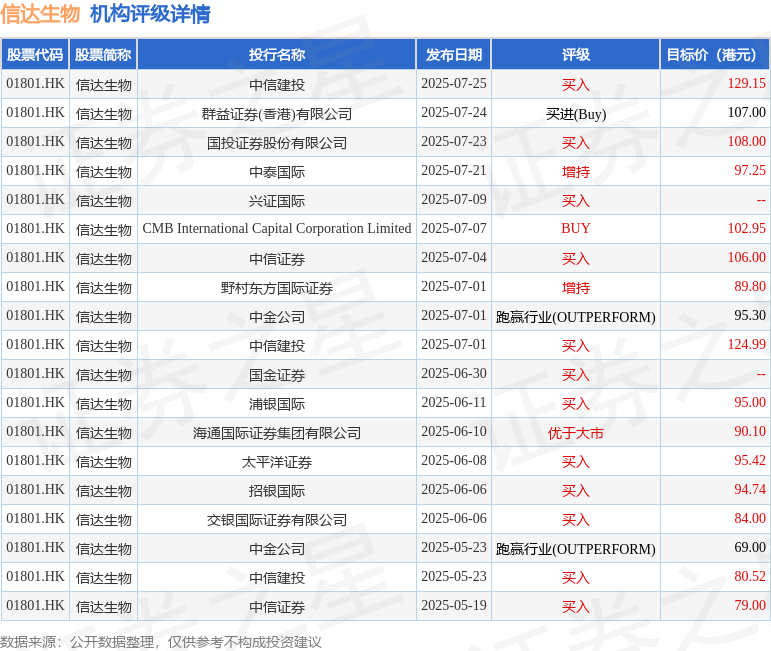Select the 股票代码 column header
The width and height of the screenshot is (771, 651).
[x=35, y=55]
